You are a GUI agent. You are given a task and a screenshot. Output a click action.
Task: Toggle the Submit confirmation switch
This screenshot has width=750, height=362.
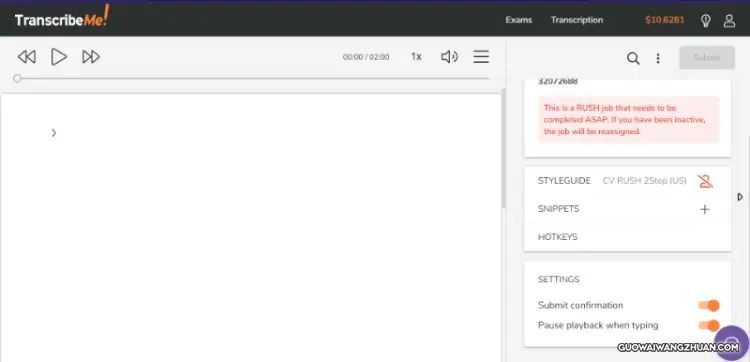click(x=708, y=305)
